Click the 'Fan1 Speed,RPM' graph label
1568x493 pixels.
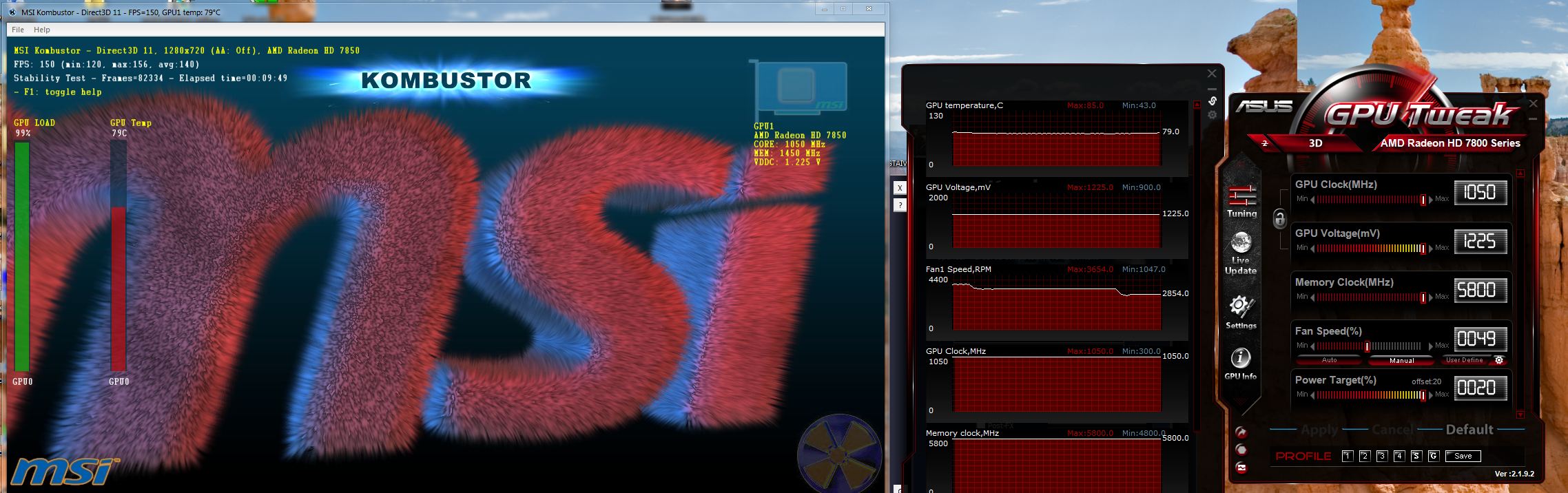click(958, 269)
